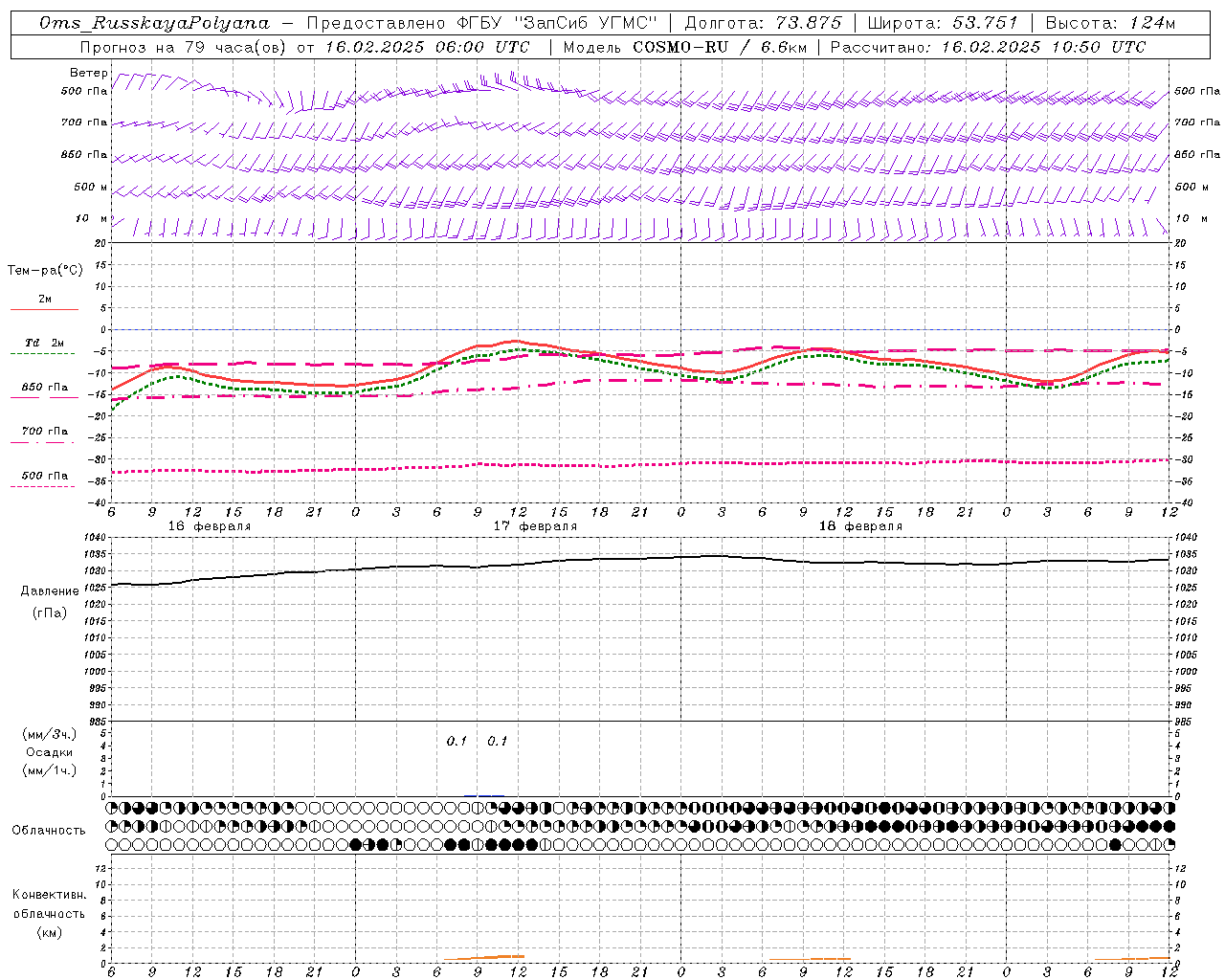The height and width of the screenshot is (980, 1225).
Task: Click the Конвективн. label
Action: (x=49, y=895)
